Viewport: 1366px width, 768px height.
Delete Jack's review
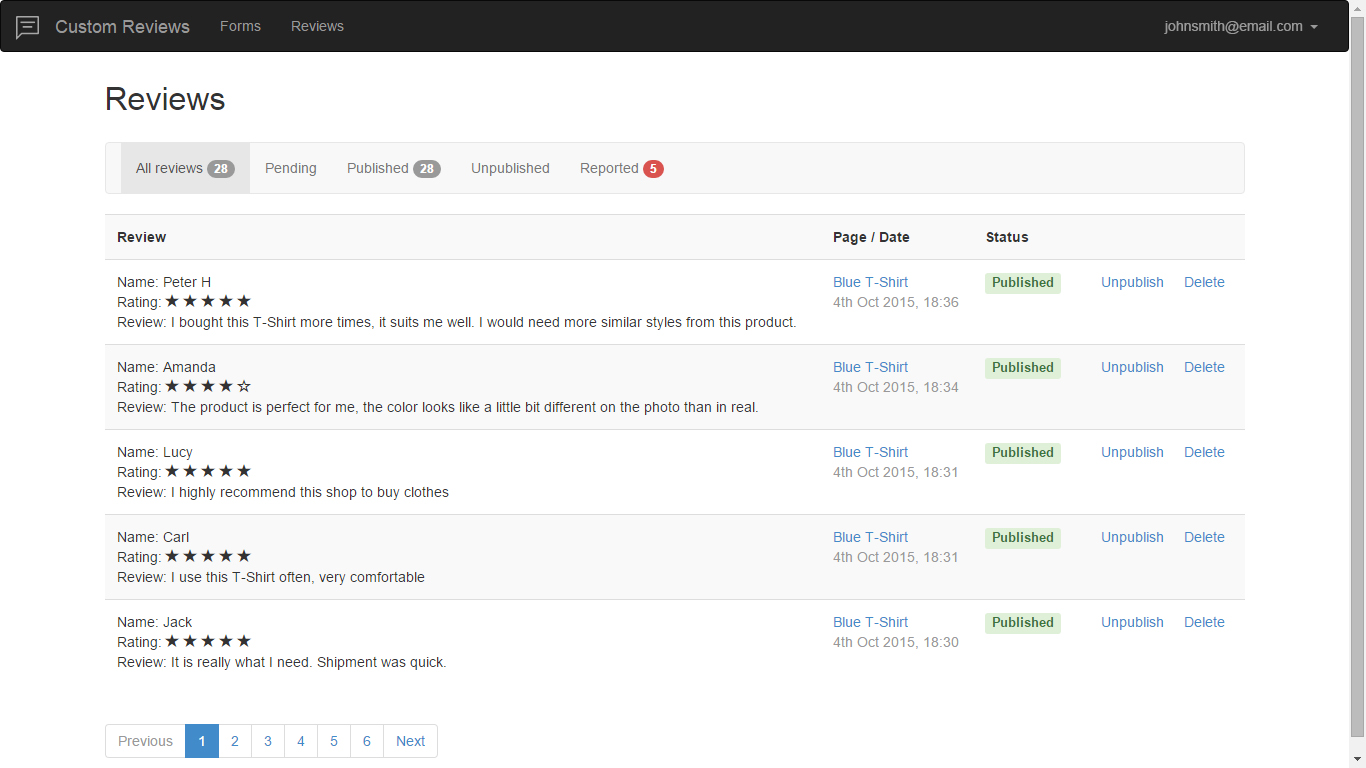coord(1204,623)
